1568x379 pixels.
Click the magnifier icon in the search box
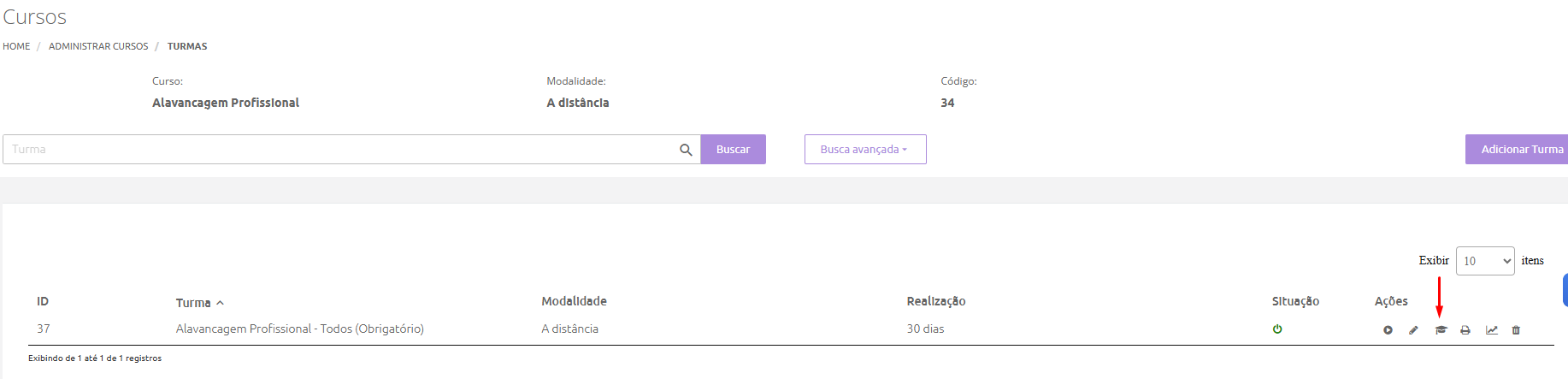pyautogui.click(x=686, y=150)
